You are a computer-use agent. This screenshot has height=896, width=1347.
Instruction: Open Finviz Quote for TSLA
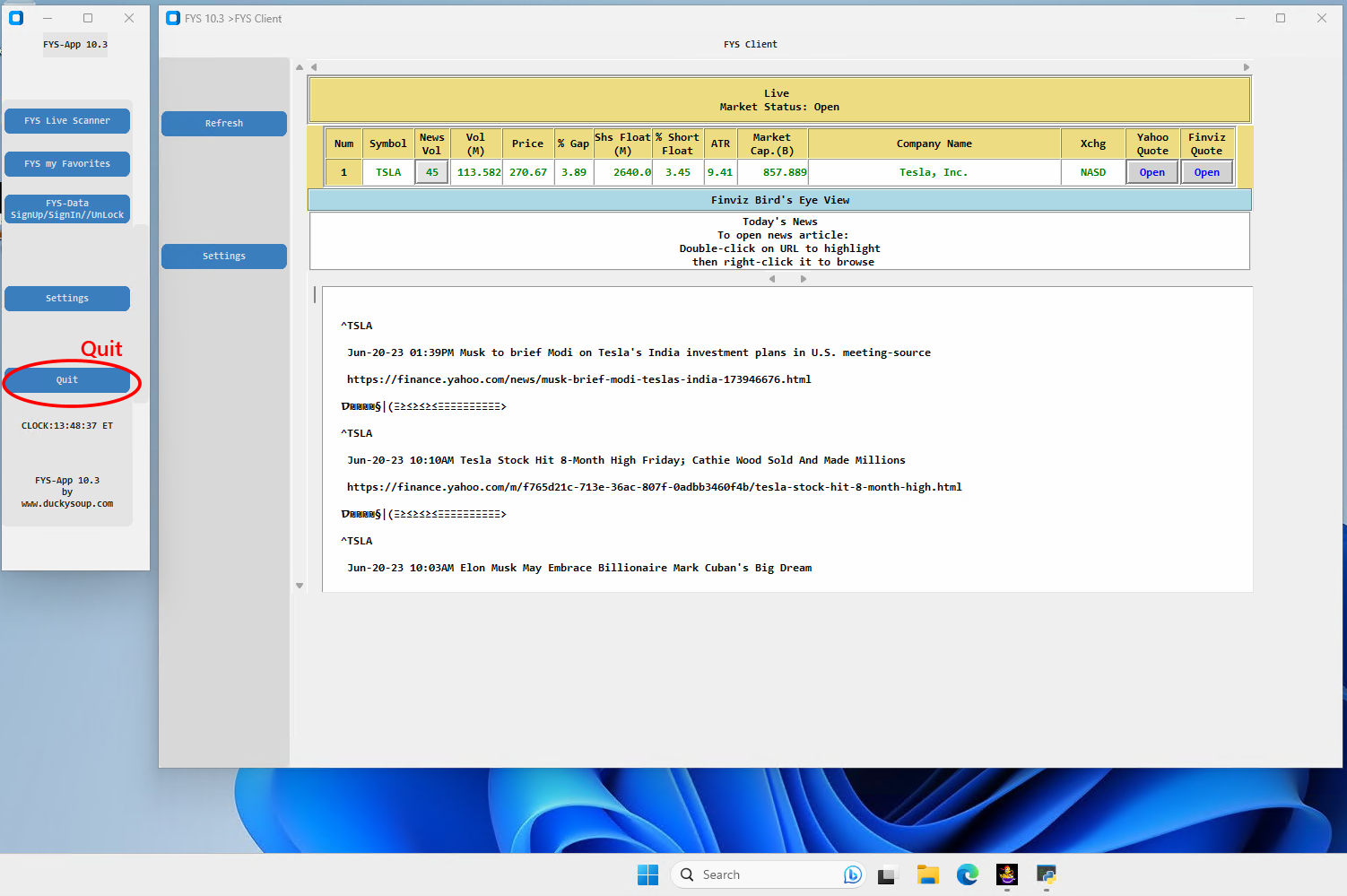[x=1207, y=172]
